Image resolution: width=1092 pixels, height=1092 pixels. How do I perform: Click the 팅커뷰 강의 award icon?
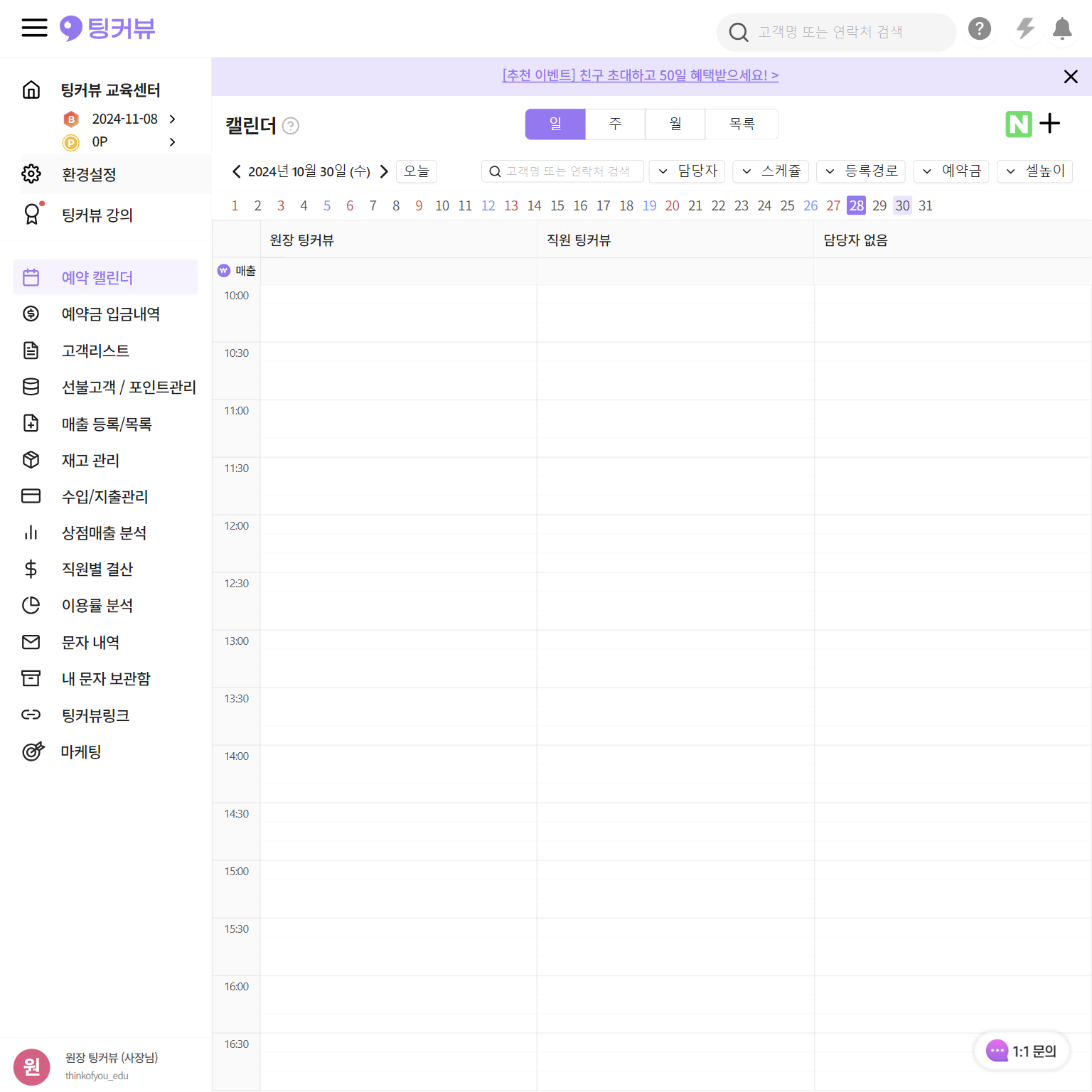click(x=32, y=214)
